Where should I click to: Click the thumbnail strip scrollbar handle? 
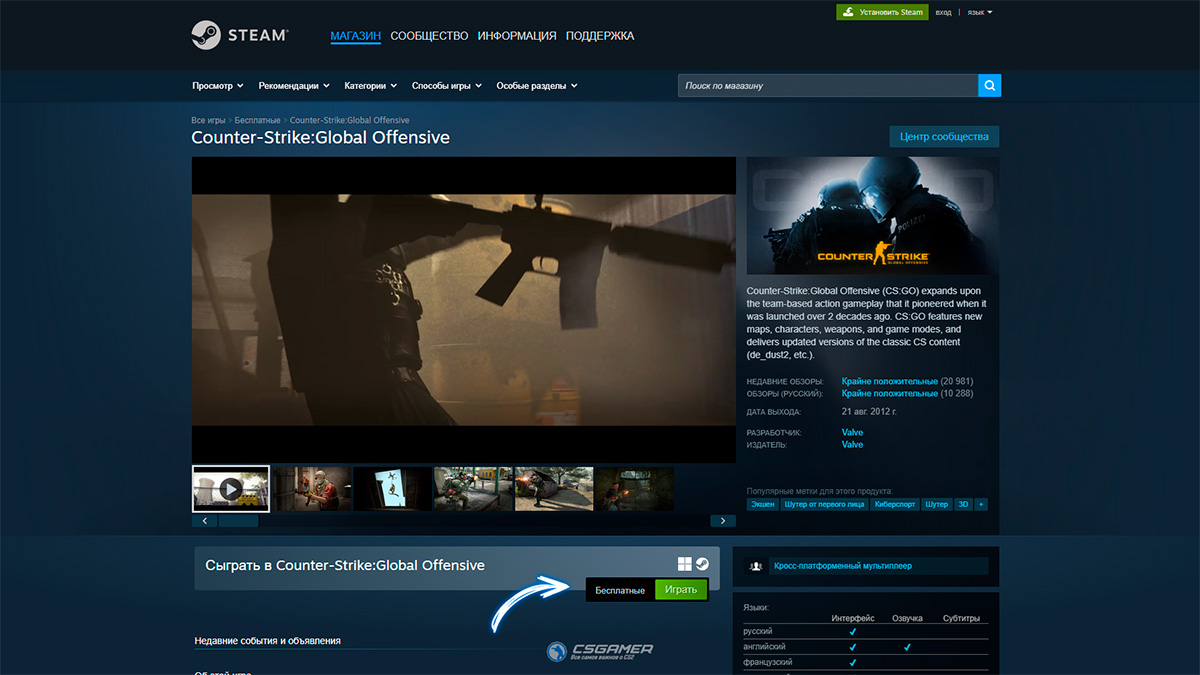[238, 521]
